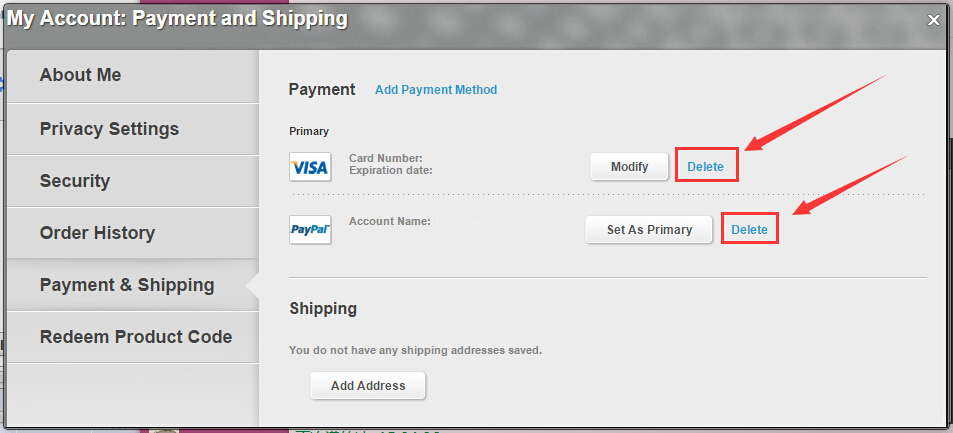Click the Add Address button

(368, 386)
